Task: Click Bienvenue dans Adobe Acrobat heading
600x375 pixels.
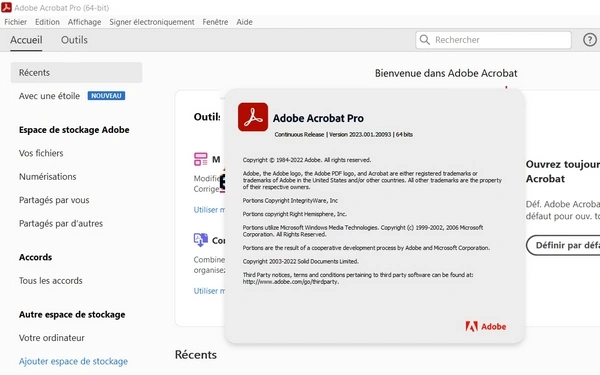Action: [x=446, y=73]
